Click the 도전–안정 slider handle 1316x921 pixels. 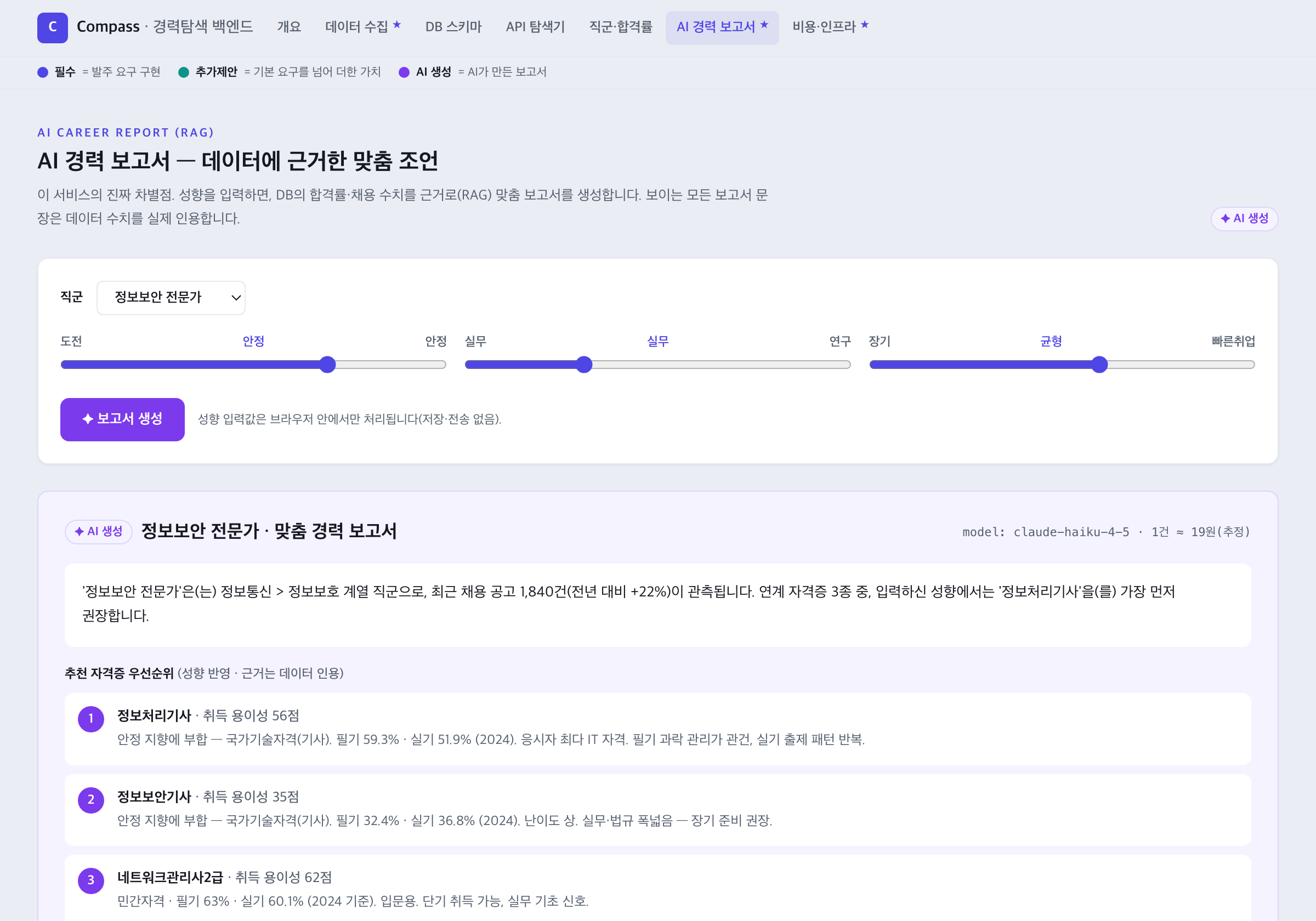coord(327,365)
